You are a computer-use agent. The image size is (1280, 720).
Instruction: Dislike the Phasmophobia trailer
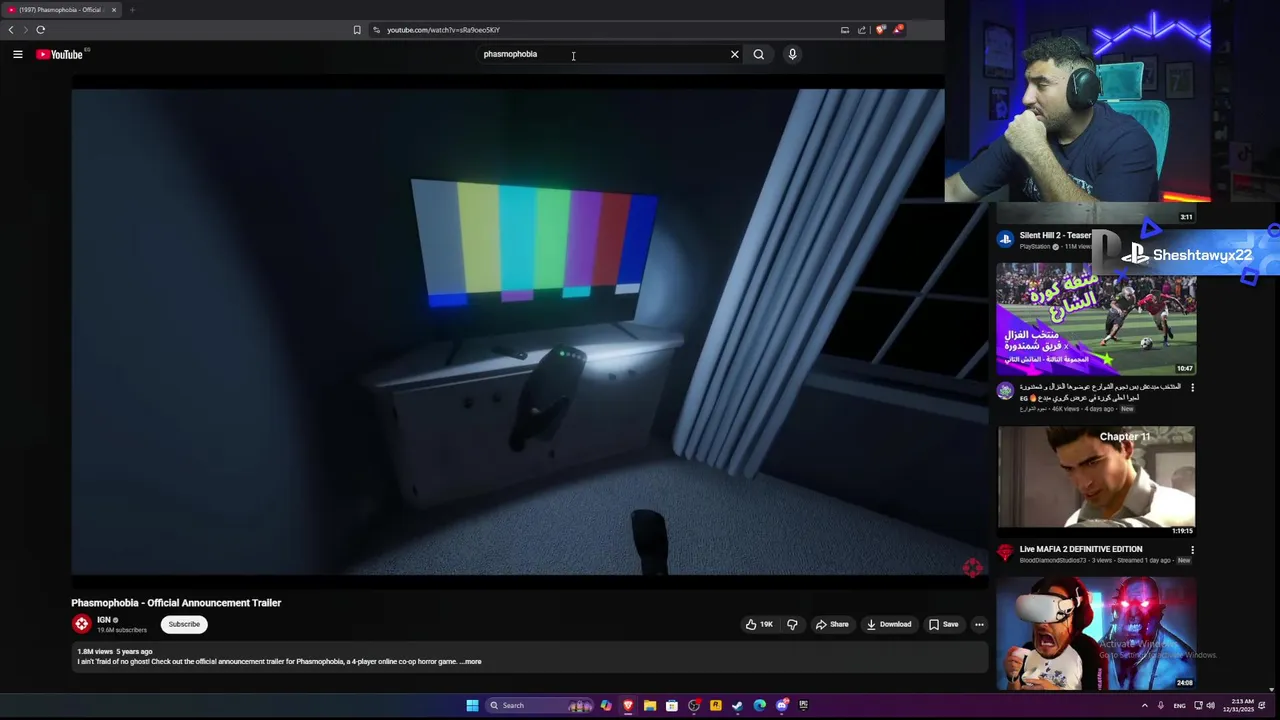pyautogui.click(x=792, y=624)
